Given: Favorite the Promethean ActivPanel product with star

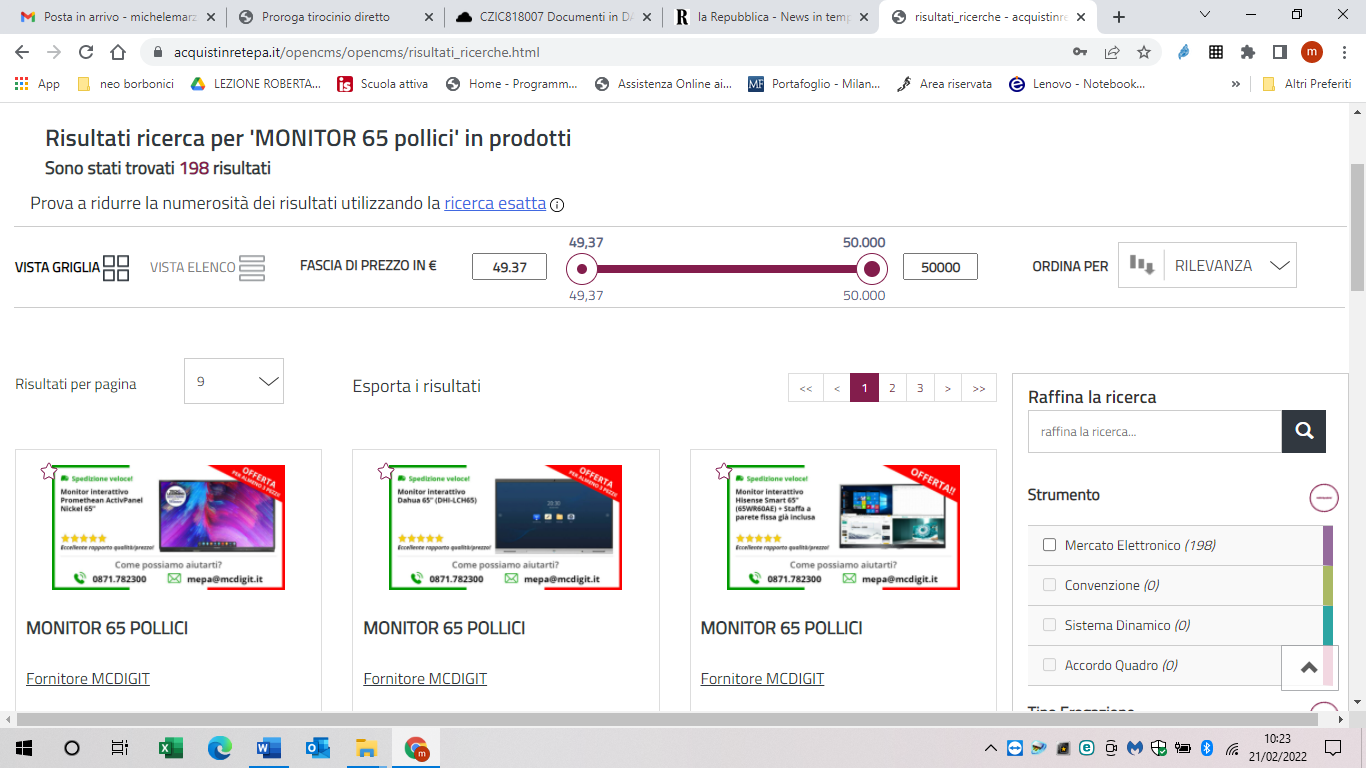Looking at the screenshot, I should (48, 472).
